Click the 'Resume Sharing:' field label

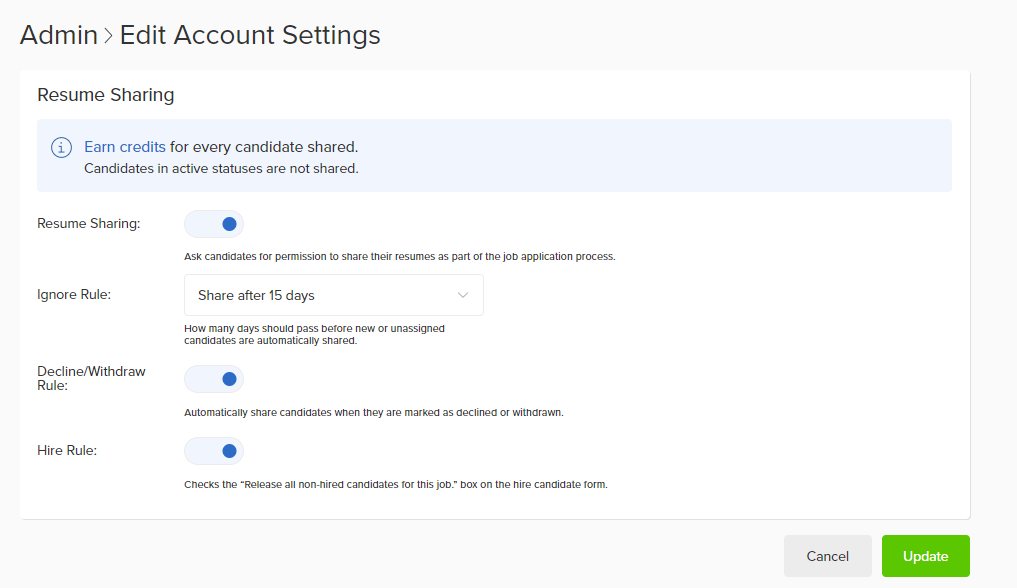89,224
